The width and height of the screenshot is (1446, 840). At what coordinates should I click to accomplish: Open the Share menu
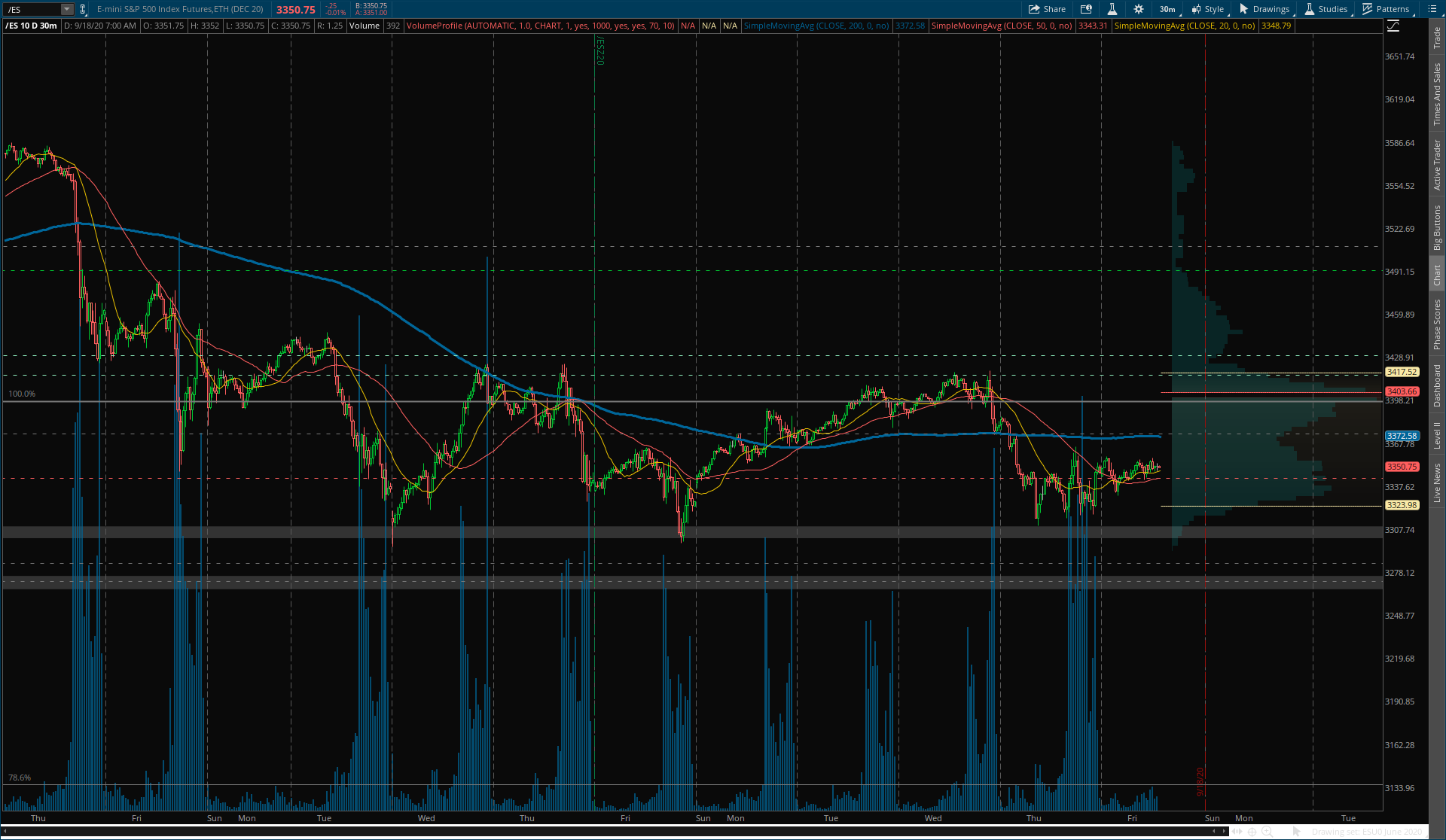1048,9
